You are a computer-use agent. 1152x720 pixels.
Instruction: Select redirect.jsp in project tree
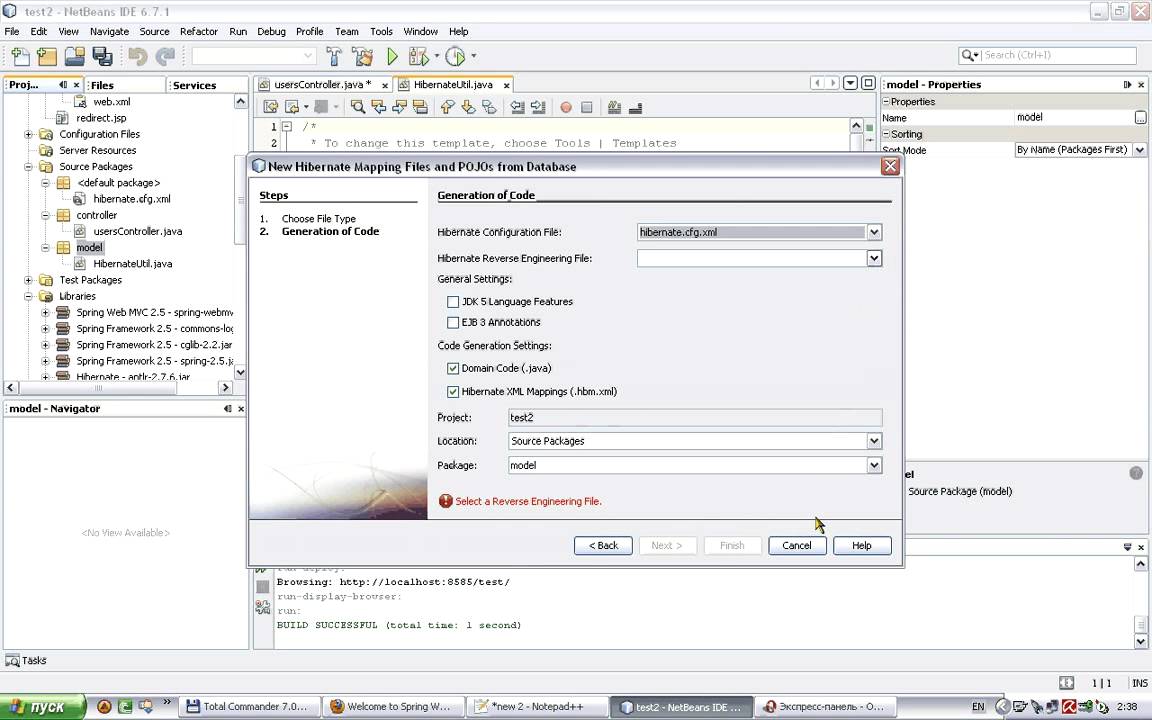pos(101,118)
